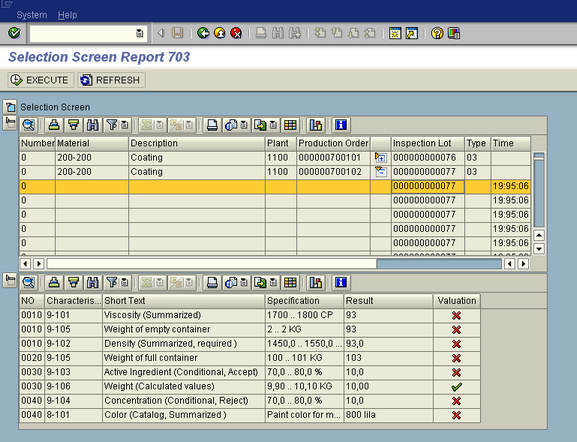Click the blue Information icon in lower grid
The image size is (577, 442).
click(341, 283)
